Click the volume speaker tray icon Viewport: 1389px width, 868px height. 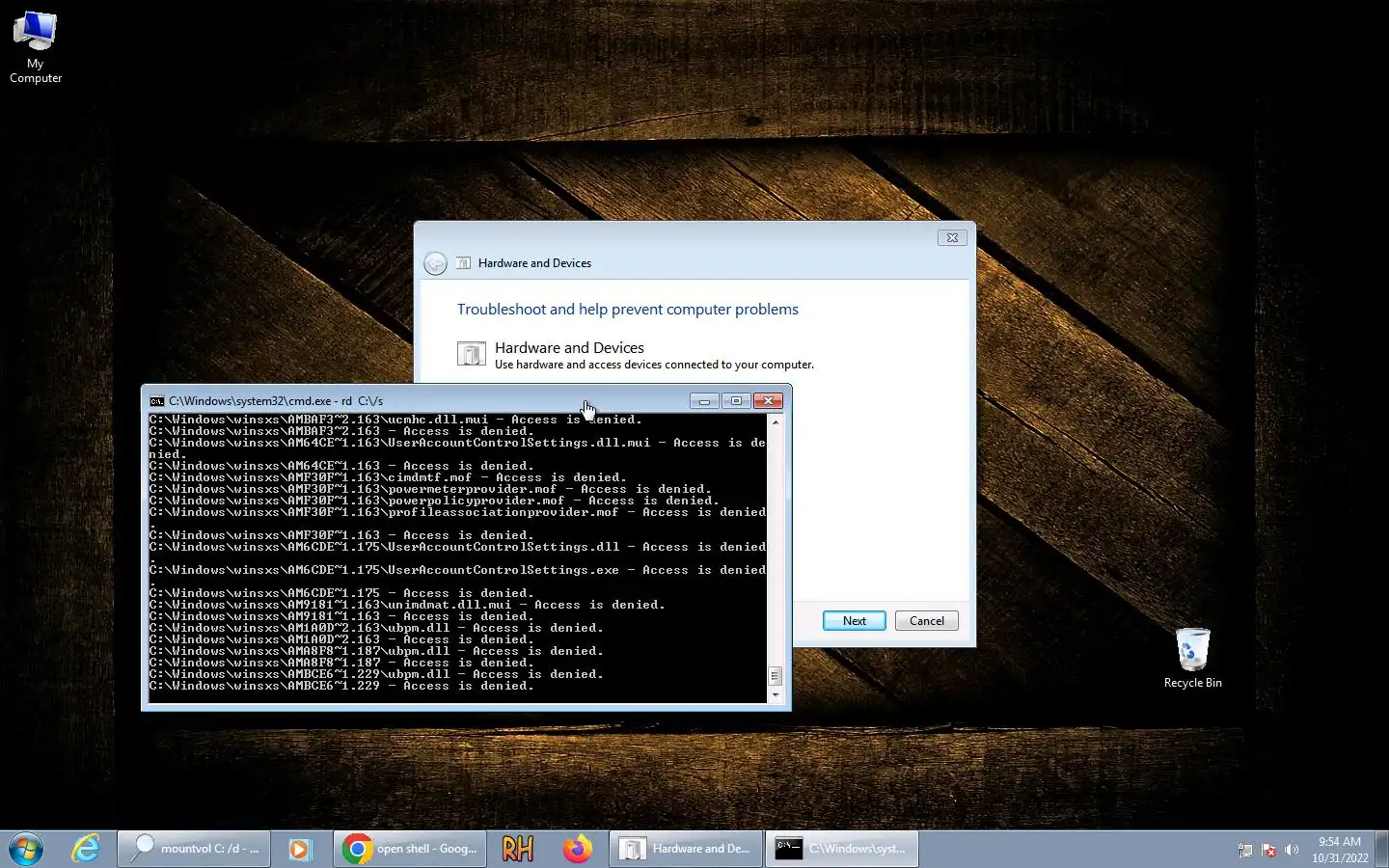pyautogui.click(x=1292, y=851)
